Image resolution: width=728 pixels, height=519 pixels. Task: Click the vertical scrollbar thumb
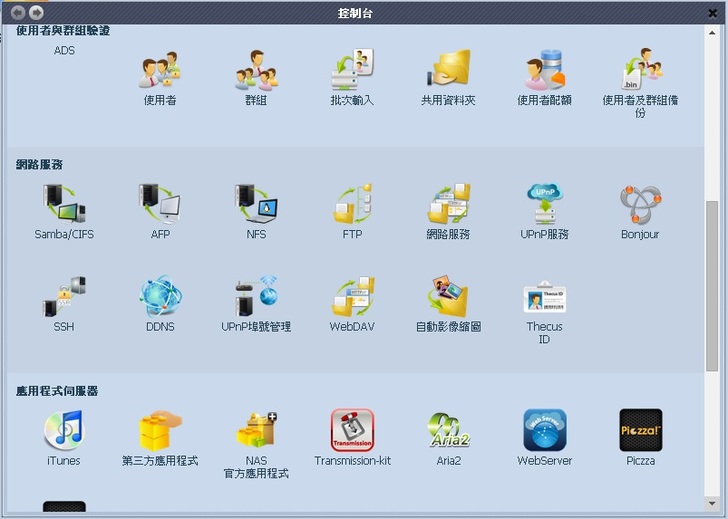tap(712, 285)
